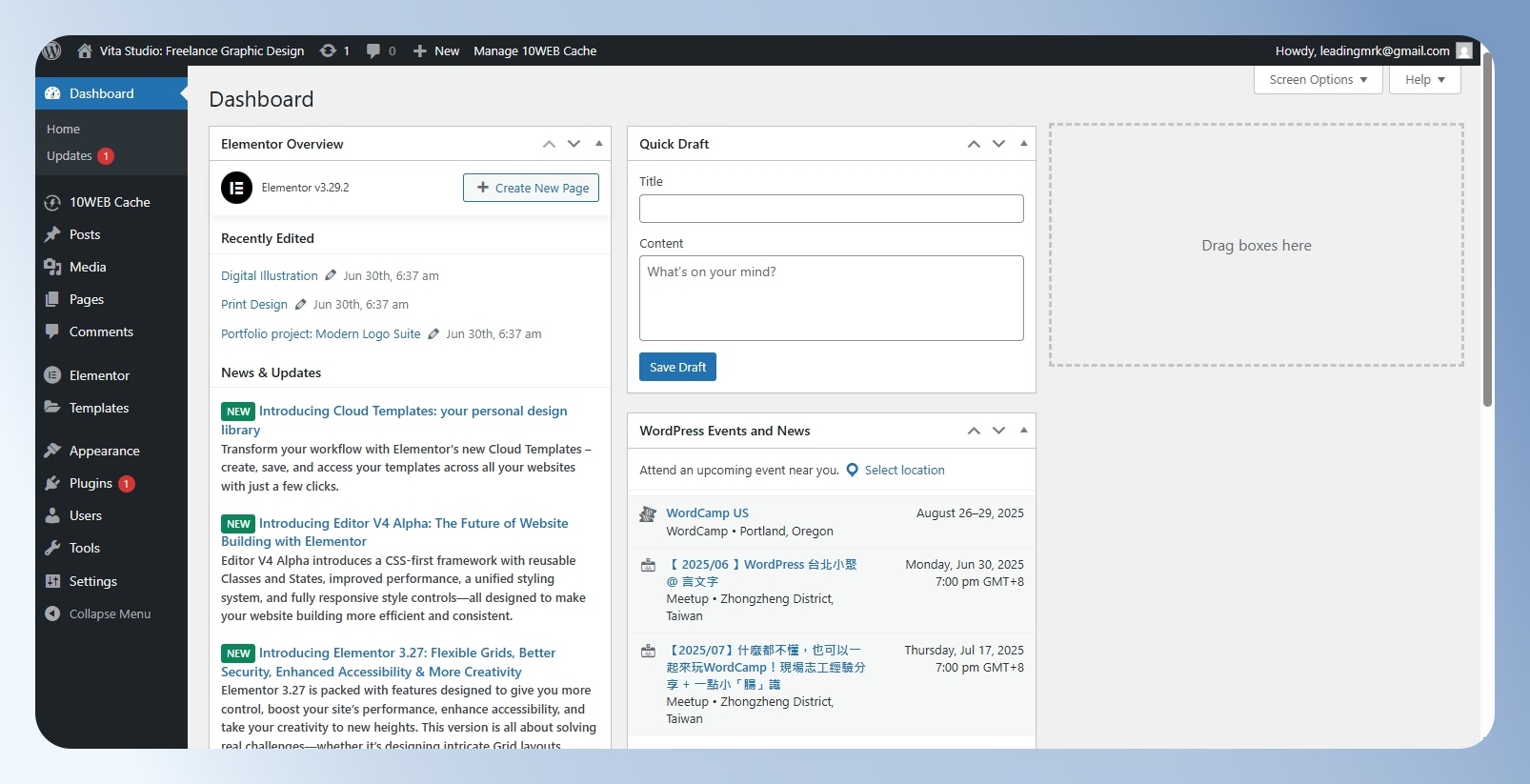Click the comments bubble icon in admin bar
The width and height of the screenshot is (1530, 784).
click(373, 50)
